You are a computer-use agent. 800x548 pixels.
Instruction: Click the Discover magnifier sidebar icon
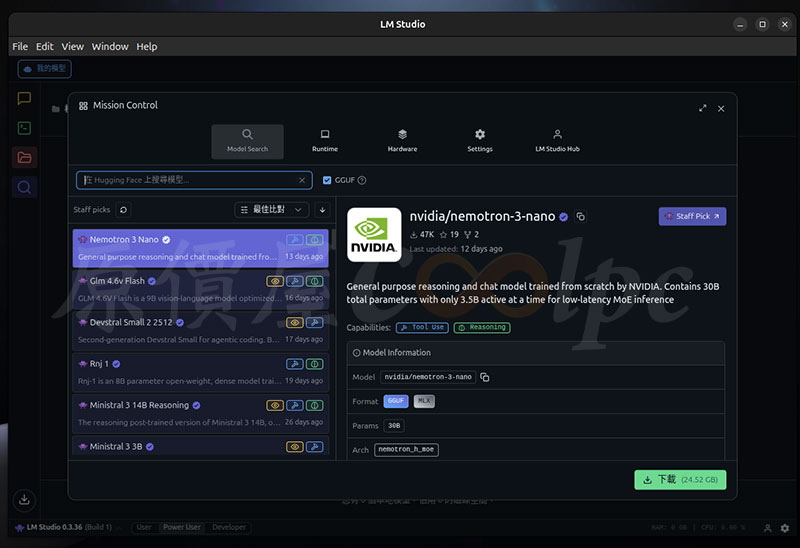click(24, 187)
